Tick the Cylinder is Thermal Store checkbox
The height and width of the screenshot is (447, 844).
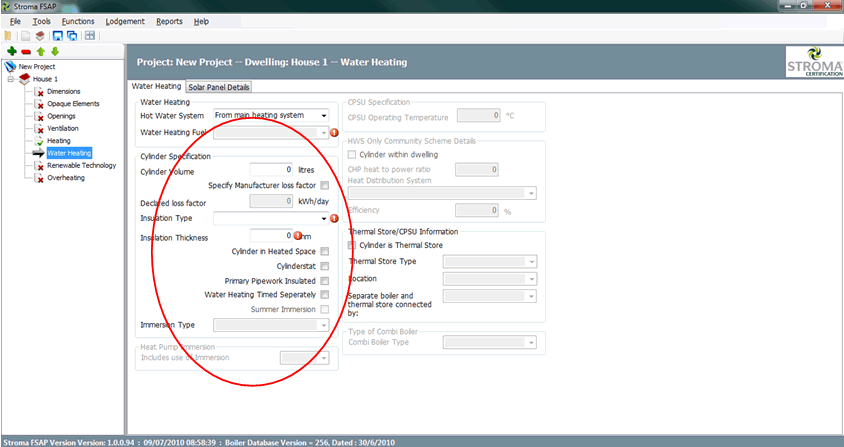coord(352,245)
